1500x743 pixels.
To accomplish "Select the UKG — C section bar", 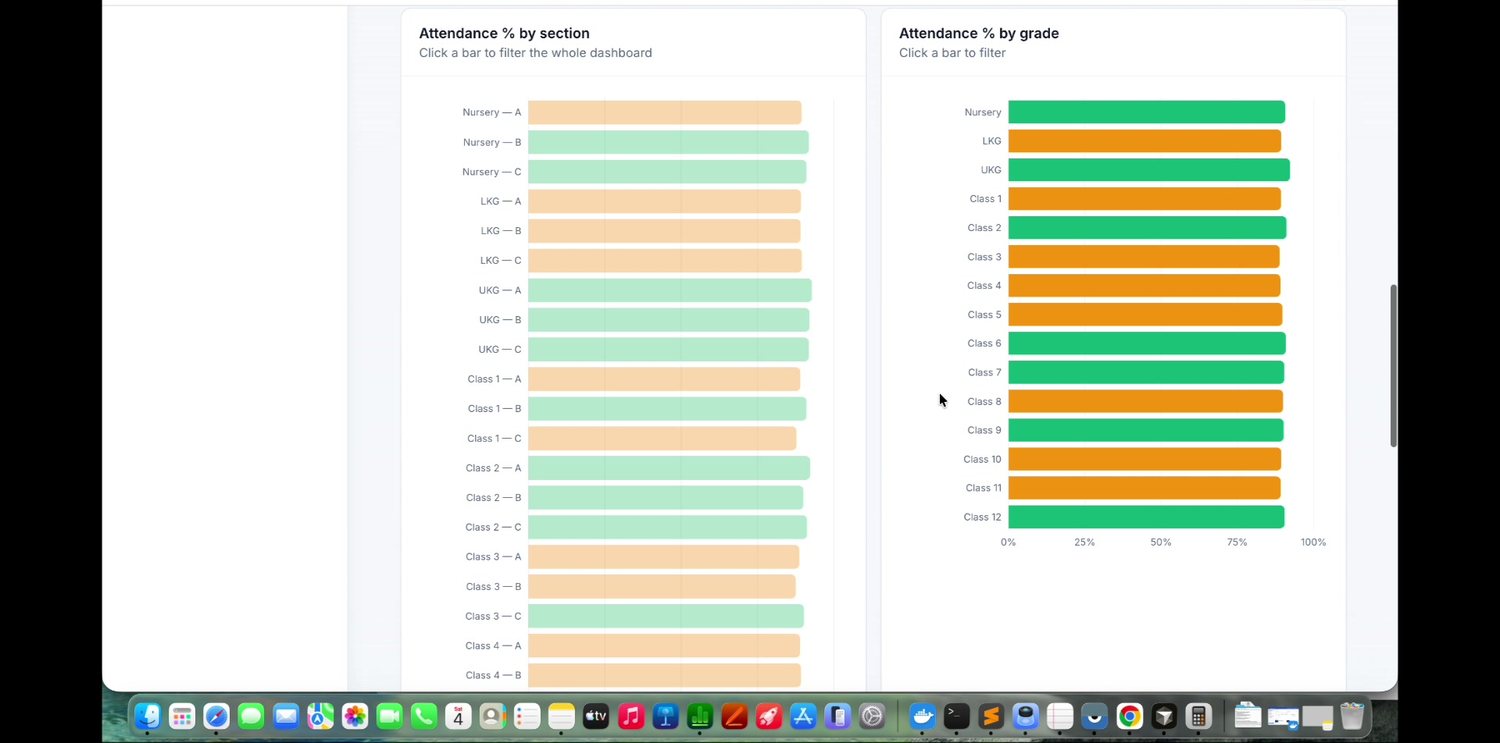I will click(668, 349).
